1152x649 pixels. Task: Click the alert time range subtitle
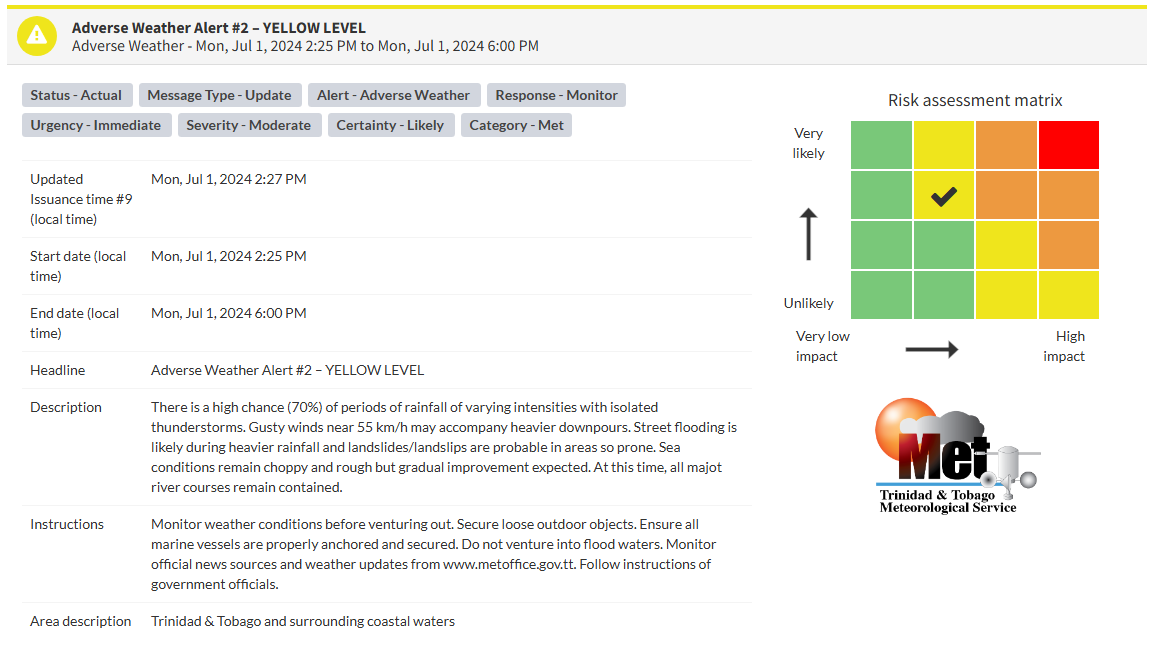(x=305, y=46)
